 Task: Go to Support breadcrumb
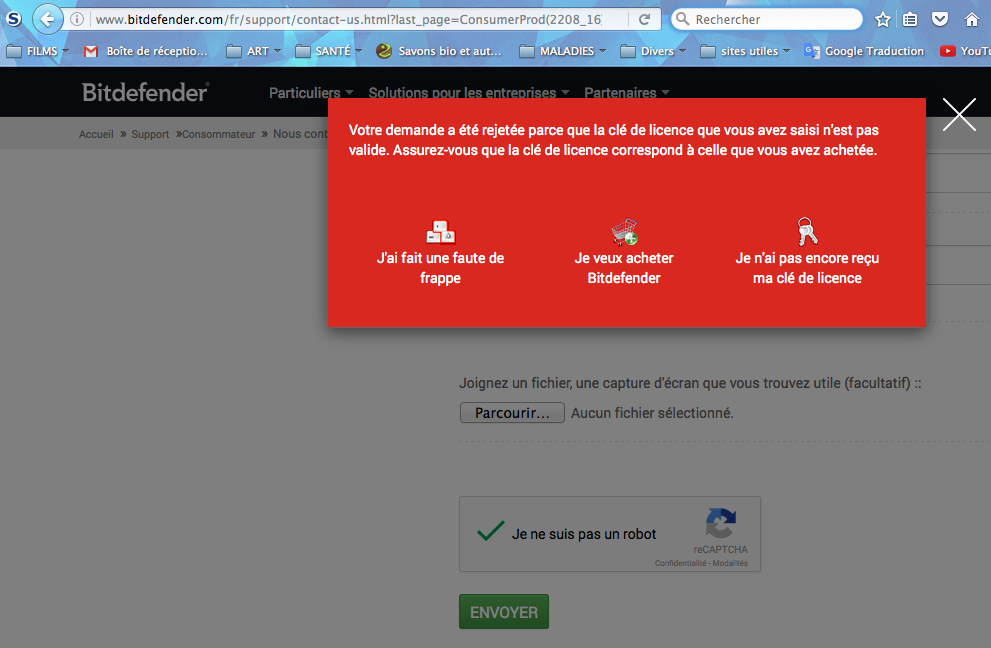pyautogui.click(x=150, y=134)
